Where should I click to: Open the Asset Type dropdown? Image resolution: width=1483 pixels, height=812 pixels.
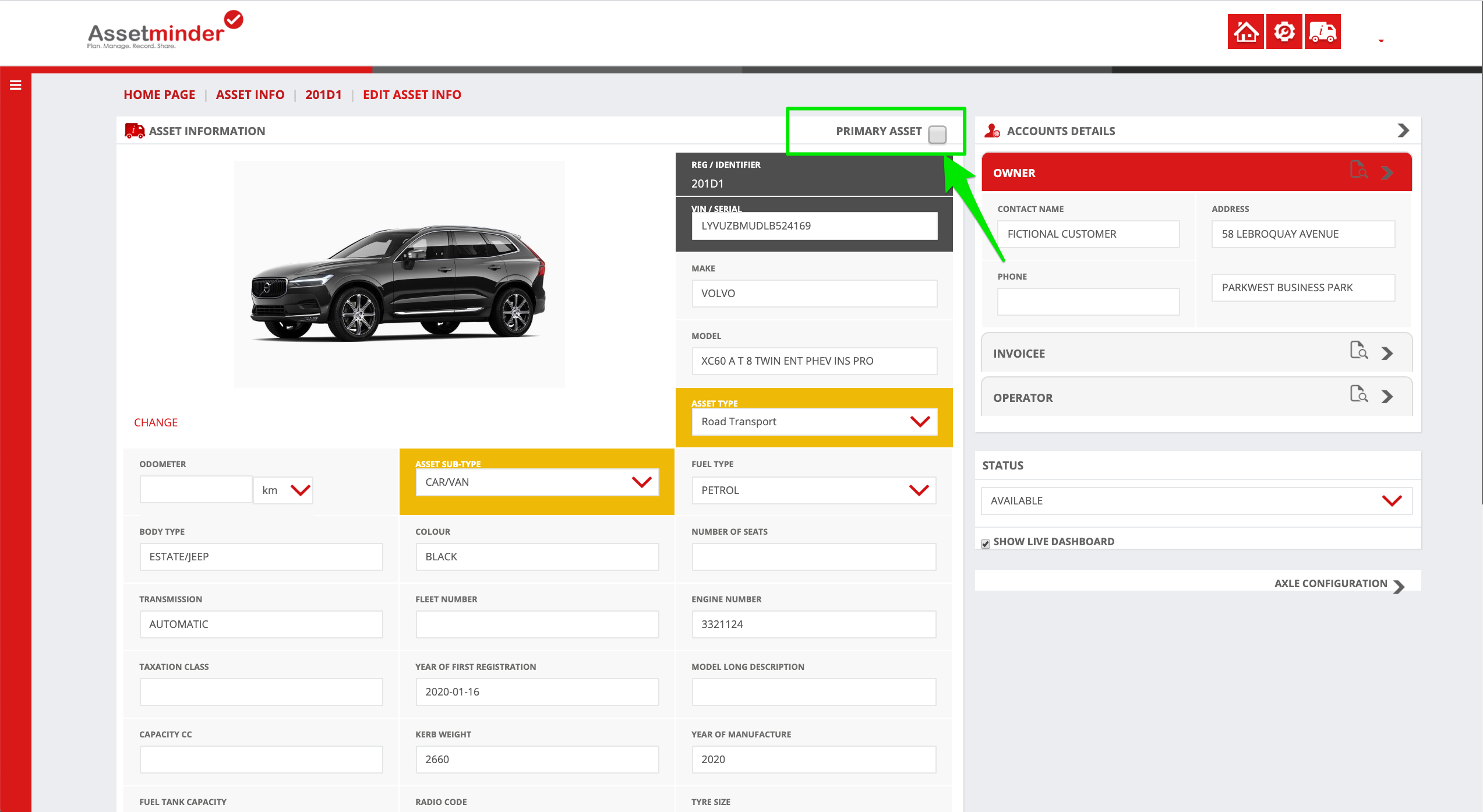pyautogui.click(x=814, y=422)
